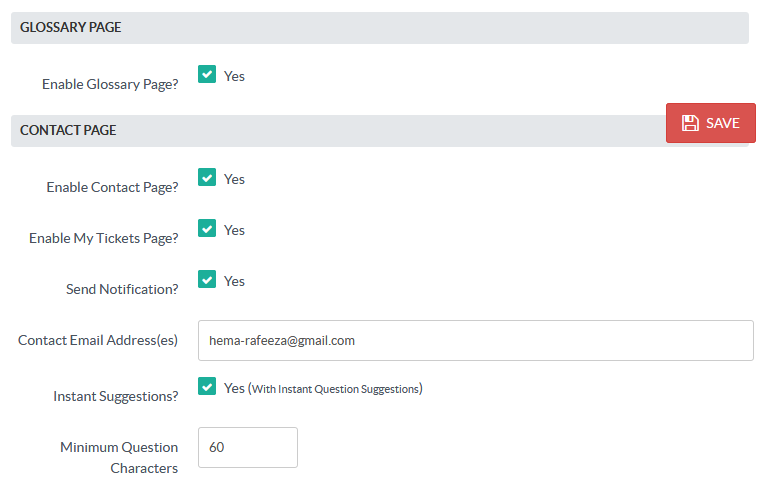
Task: Click the Glossary Page section header
Action: pyautogui.click(x=70, y=27)
